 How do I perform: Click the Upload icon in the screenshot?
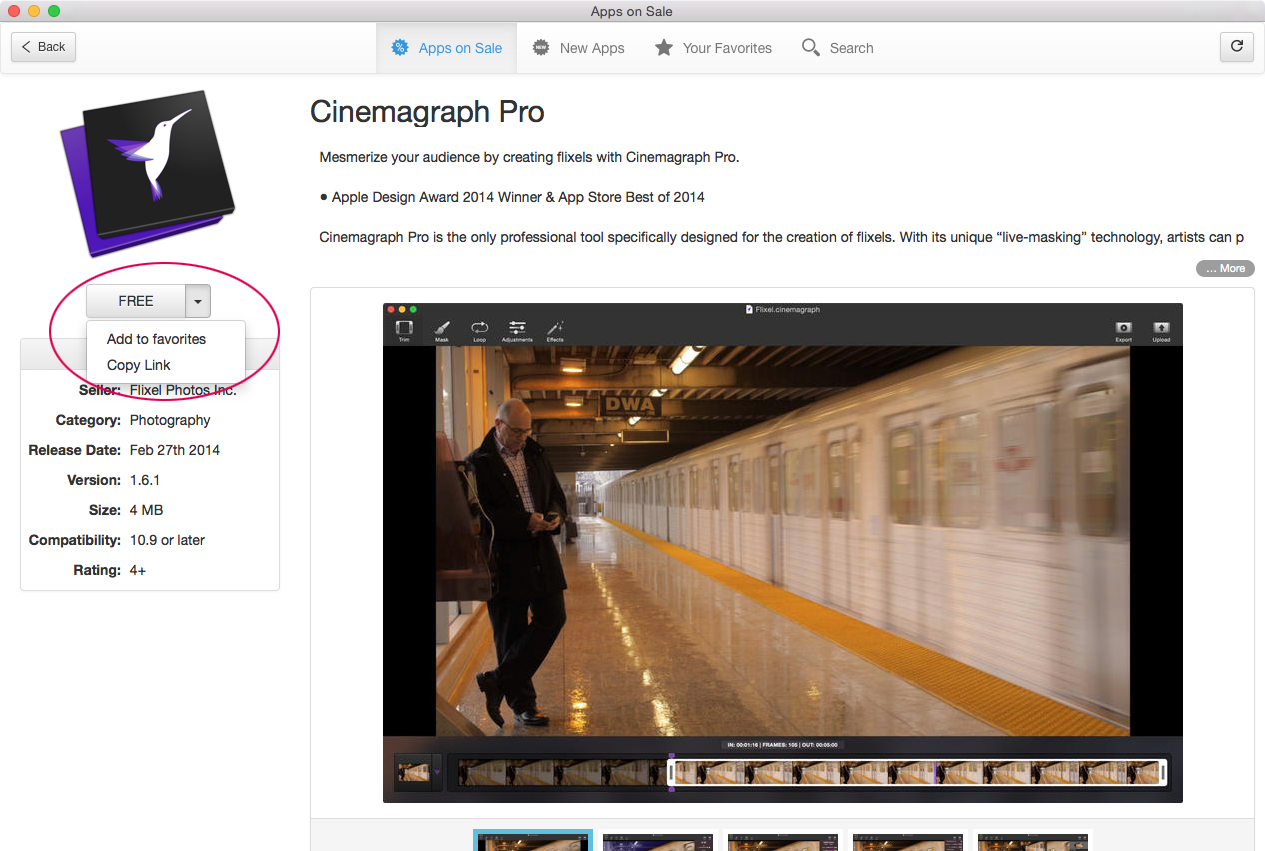[1161, 331]
